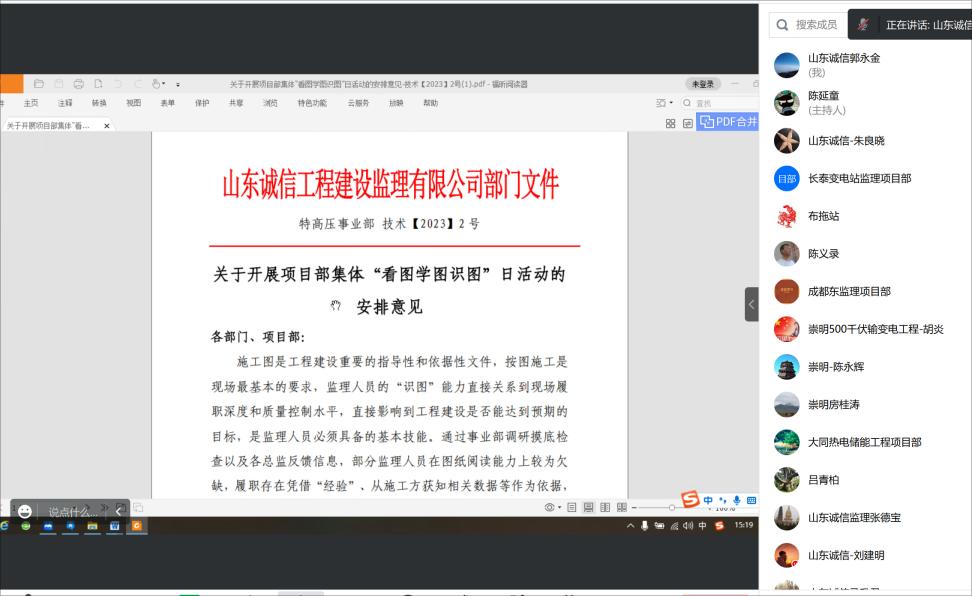
Task: Enable two-page facing view in the status bar
Action: (606, 505)
